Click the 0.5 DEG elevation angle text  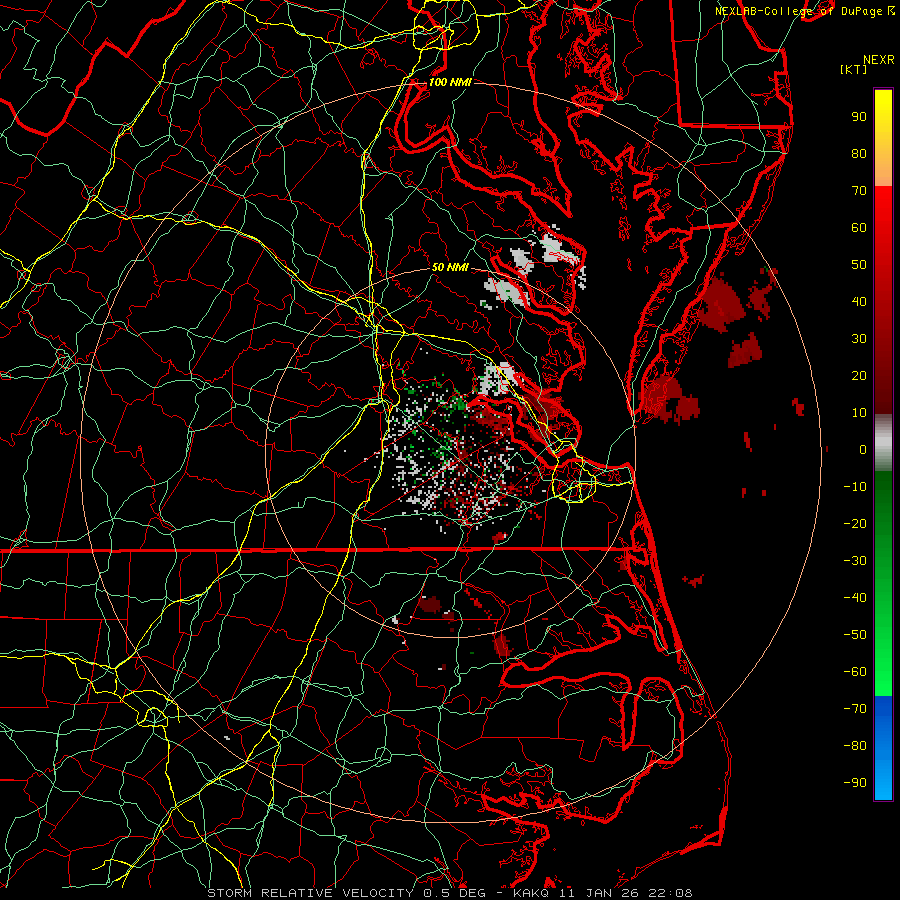455,893
